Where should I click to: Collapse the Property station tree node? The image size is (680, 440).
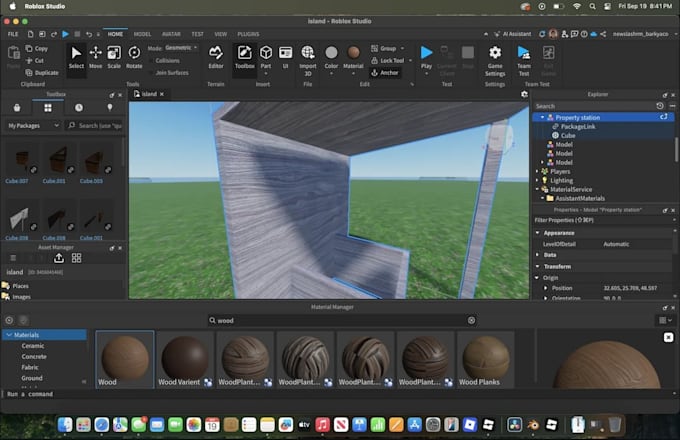click(x=542, y=117)
